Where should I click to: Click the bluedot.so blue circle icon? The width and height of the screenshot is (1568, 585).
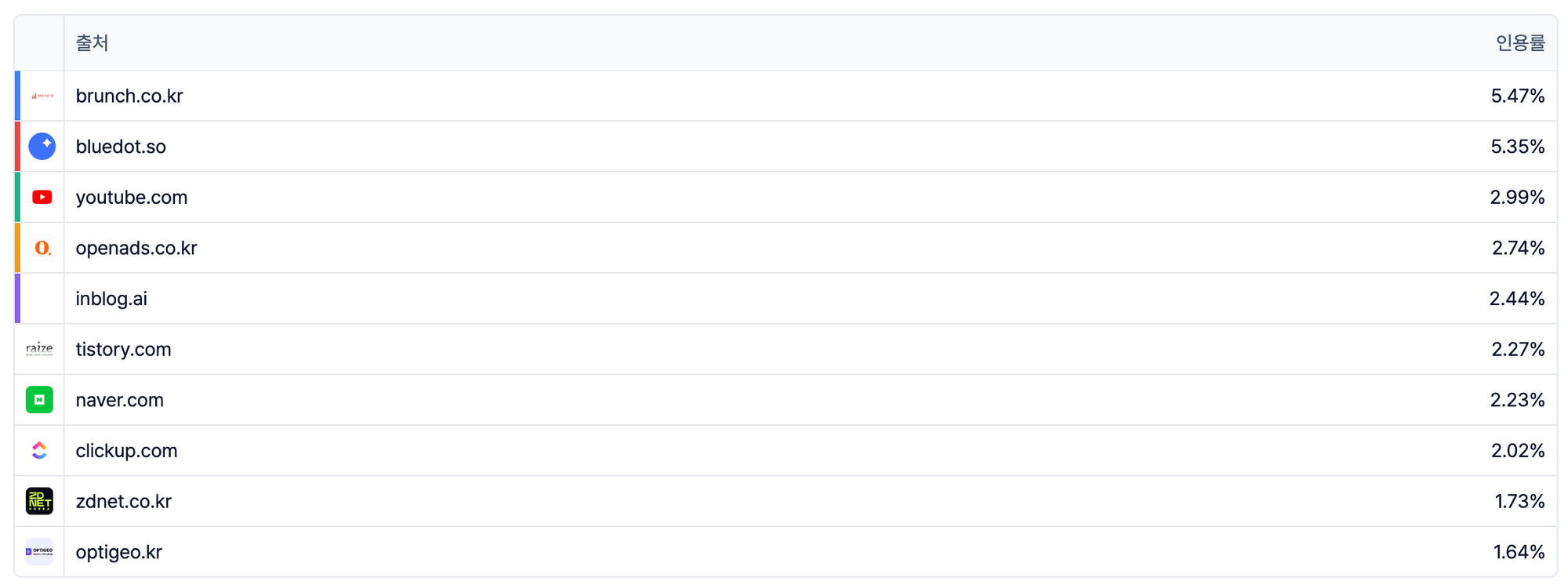click(x=42, y=147)
